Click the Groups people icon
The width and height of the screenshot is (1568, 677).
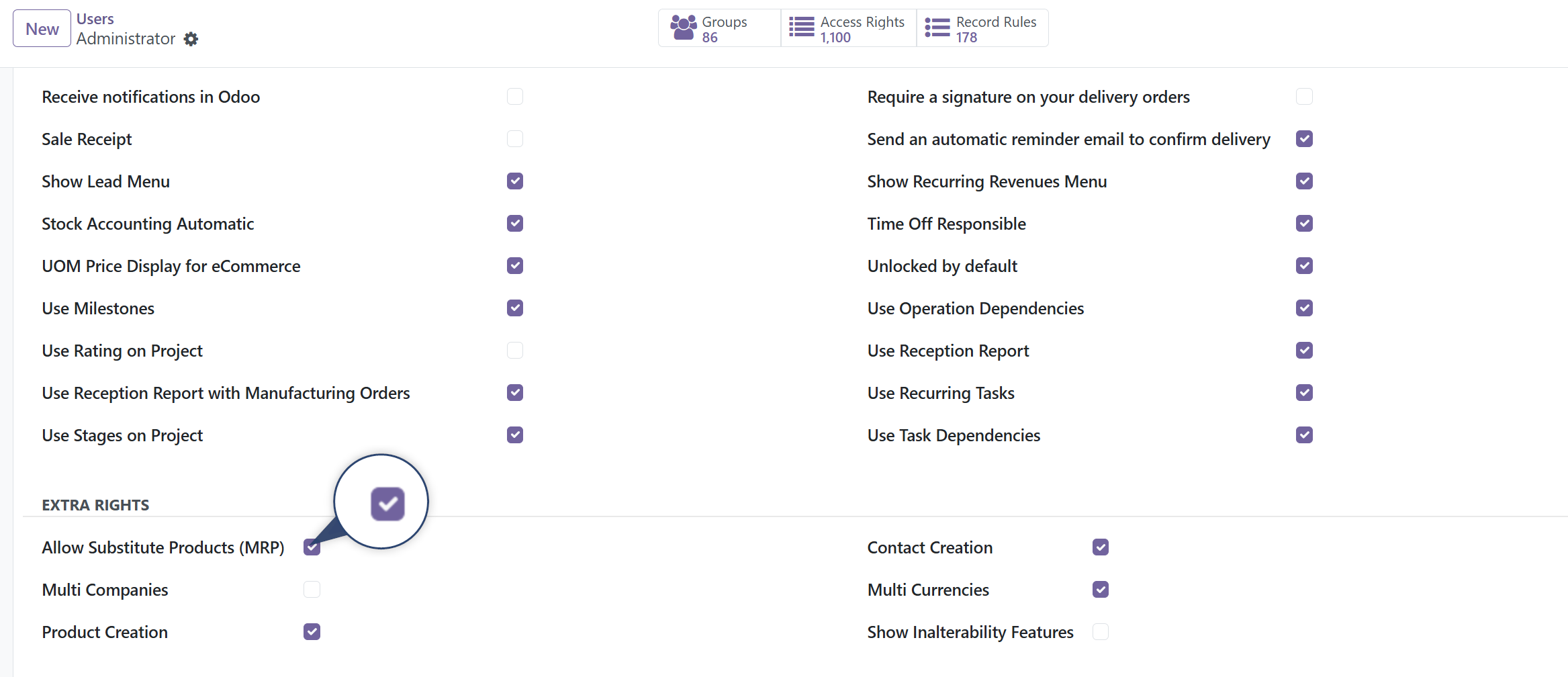683,28
